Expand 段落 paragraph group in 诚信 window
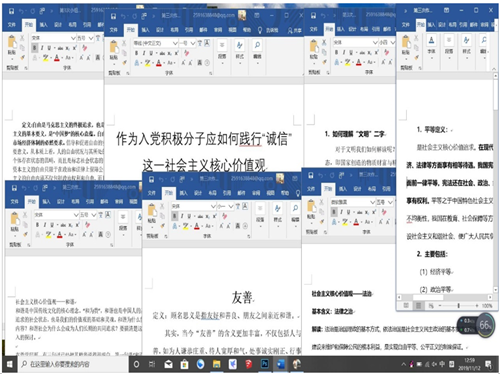This screenshot has height=374, width=500. pyautogui.click(x=222, y=51)
